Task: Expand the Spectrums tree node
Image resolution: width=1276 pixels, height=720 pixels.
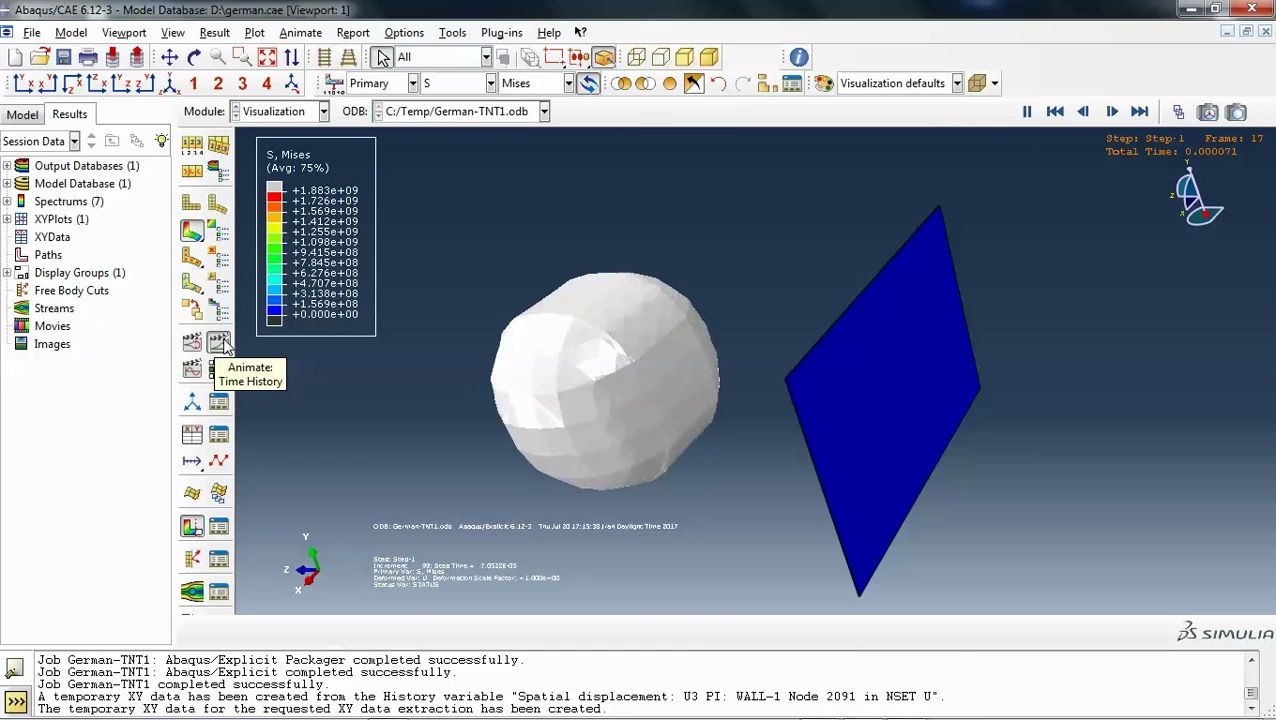Action: tap(7, 202)
